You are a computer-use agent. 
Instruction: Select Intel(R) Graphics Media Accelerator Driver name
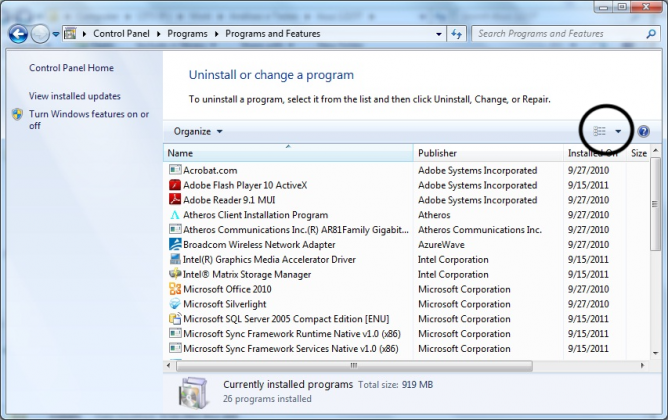(x=269, y=259)
